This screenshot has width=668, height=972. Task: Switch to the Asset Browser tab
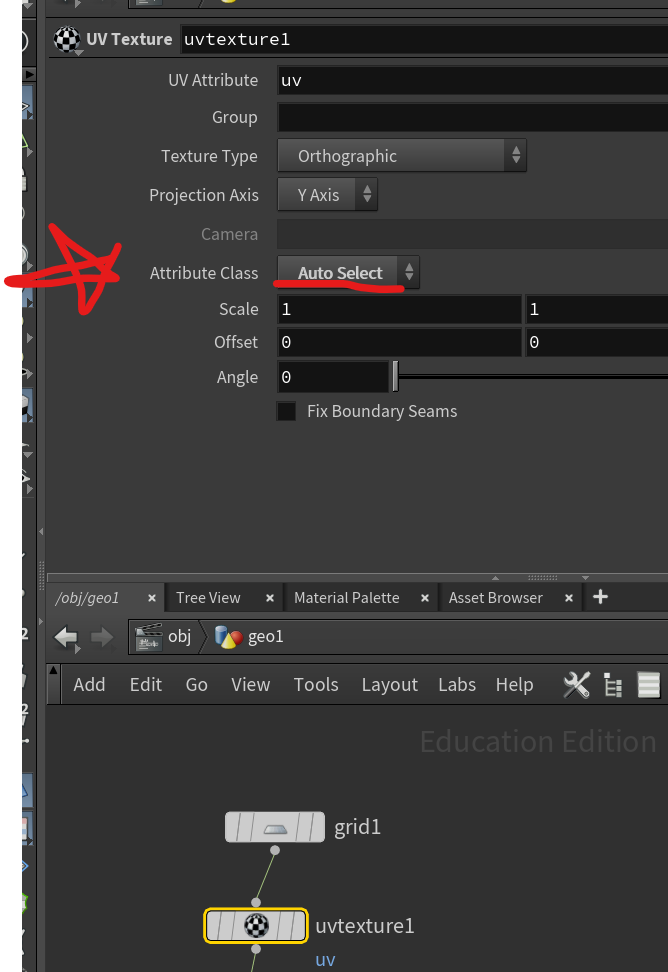coord(496,598)
